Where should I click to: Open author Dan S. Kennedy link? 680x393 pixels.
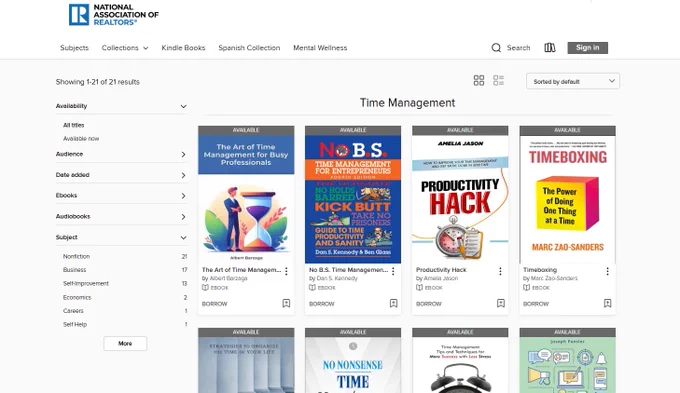pyautogui.click(x=337, y=278)
